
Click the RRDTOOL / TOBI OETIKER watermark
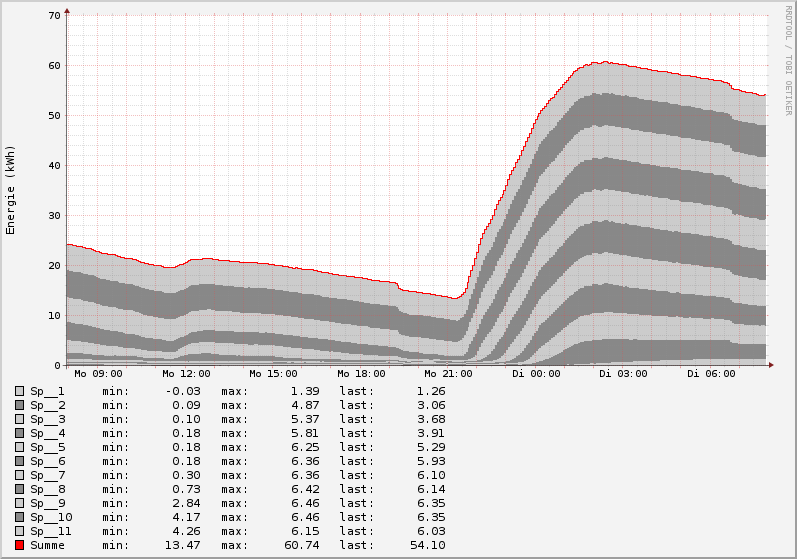(788, 60)
